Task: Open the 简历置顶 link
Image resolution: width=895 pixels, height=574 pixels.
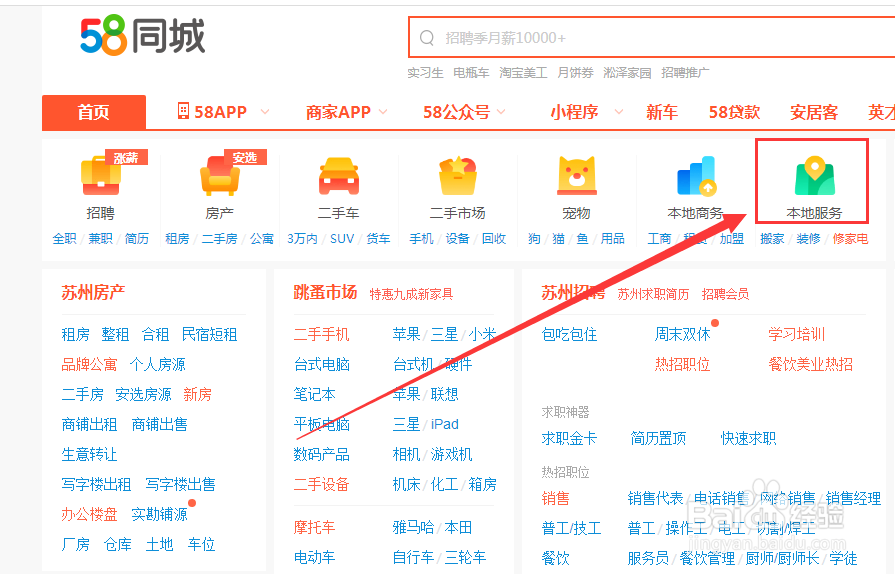Action: point(658,439)
